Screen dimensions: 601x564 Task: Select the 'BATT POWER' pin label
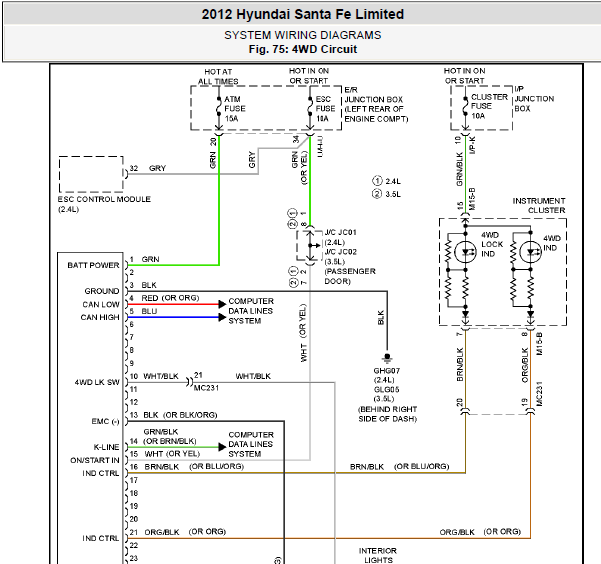[93, 265]
